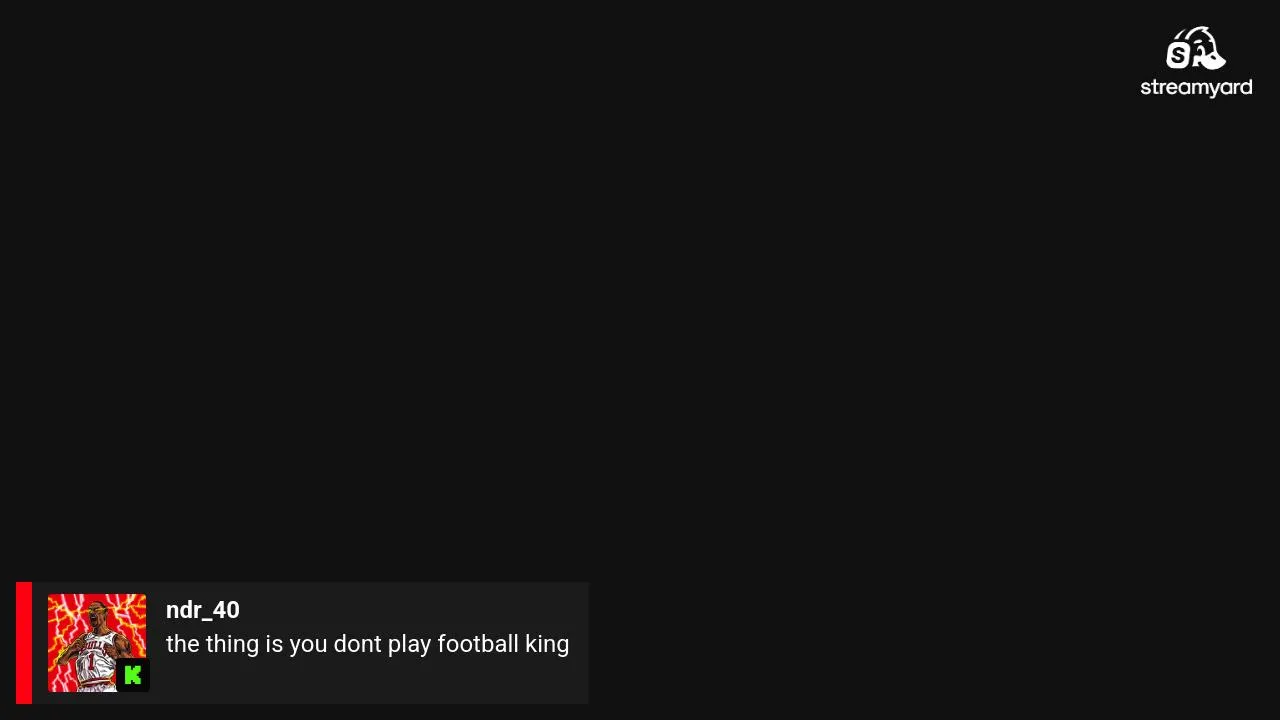
Task: Click the letter K on the Kick badge
Action: [x=133, y=675]
